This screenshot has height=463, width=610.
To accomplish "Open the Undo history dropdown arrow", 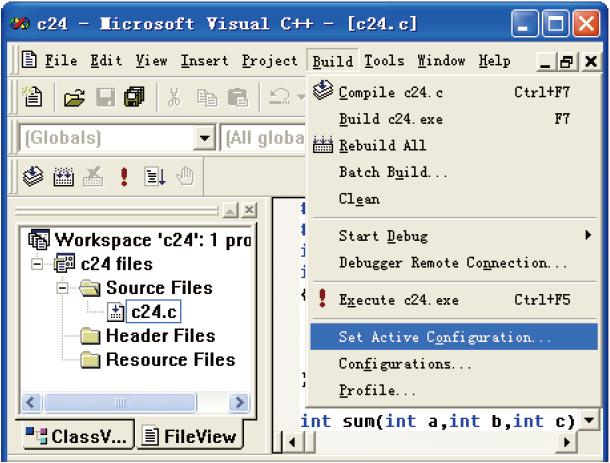I will (x=301, y=96).
